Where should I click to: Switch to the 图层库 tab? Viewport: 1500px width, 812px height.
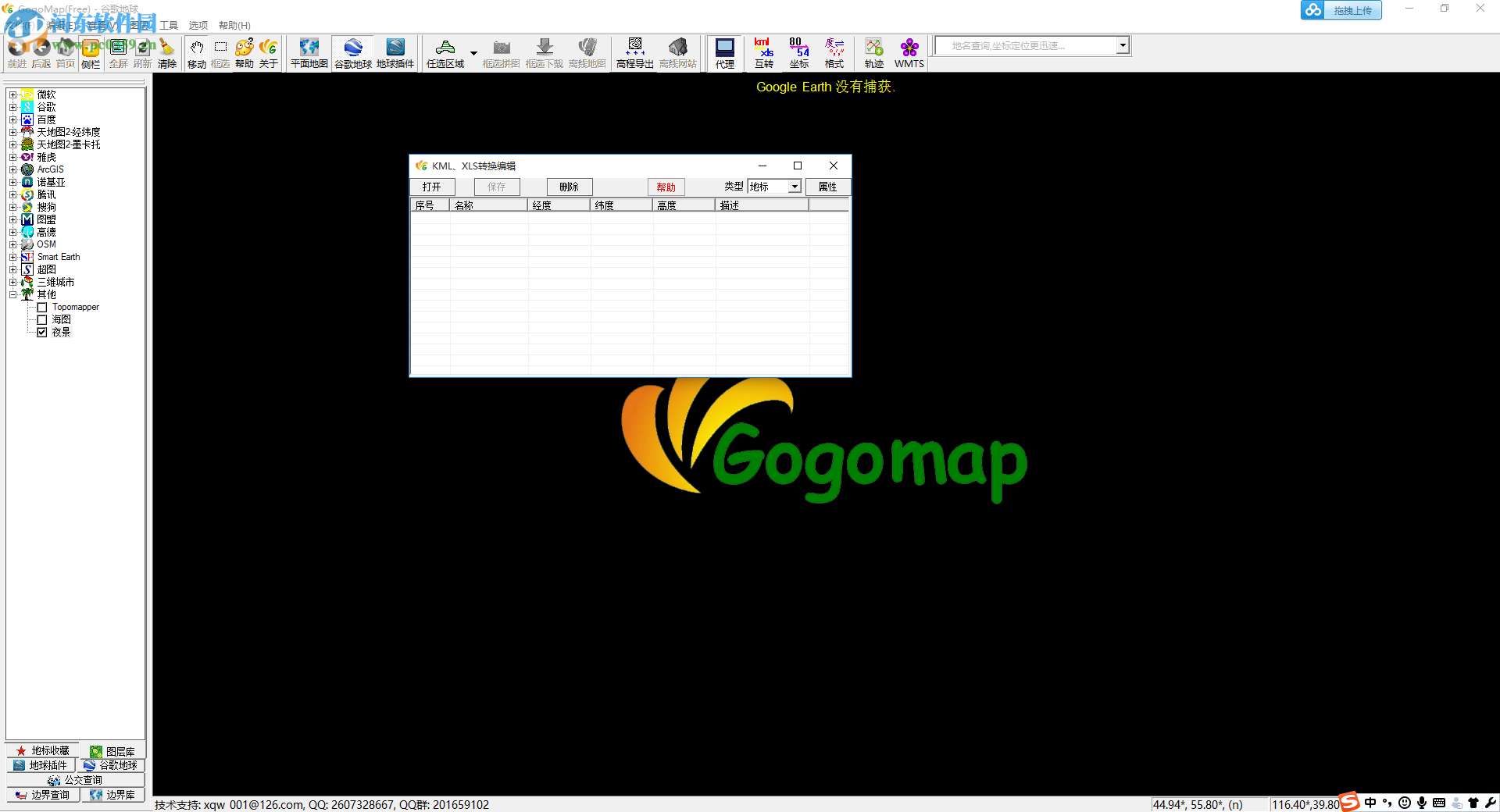click(x=112, y=751)
